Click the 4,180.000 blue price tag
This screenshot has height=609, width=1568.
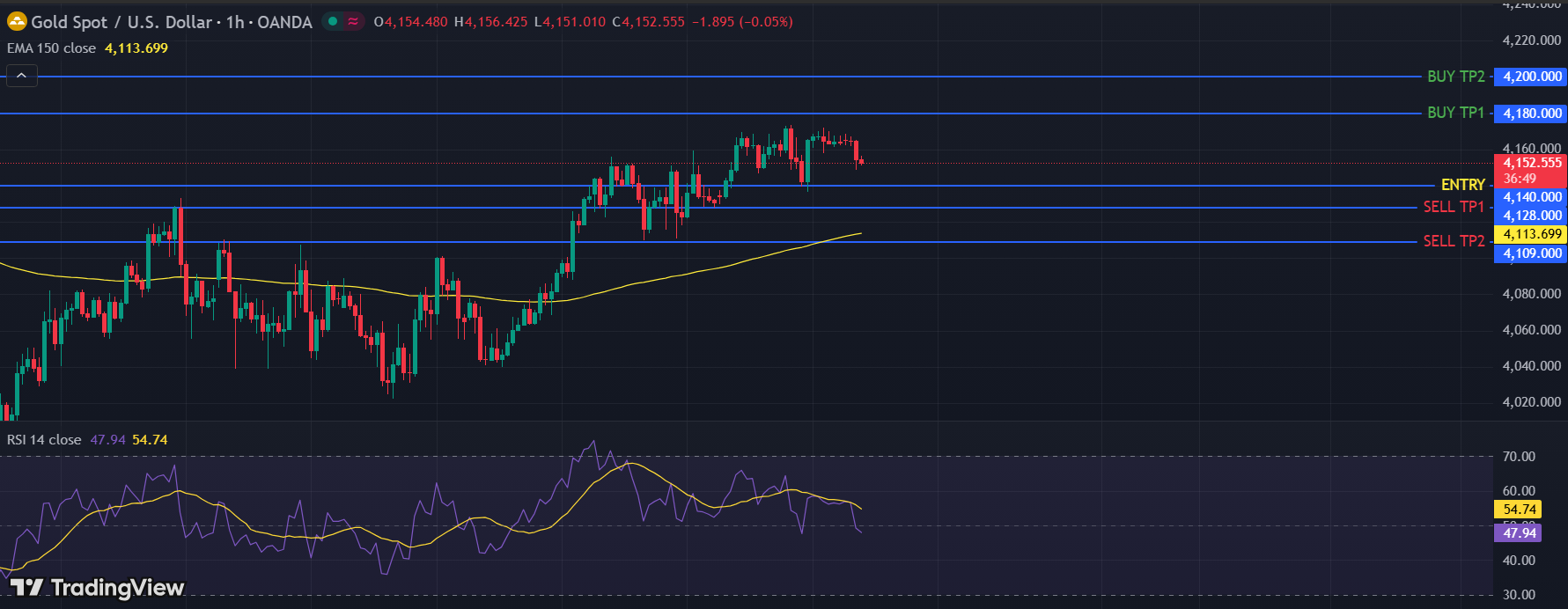pyautogui.click(x=1532, y=114)
